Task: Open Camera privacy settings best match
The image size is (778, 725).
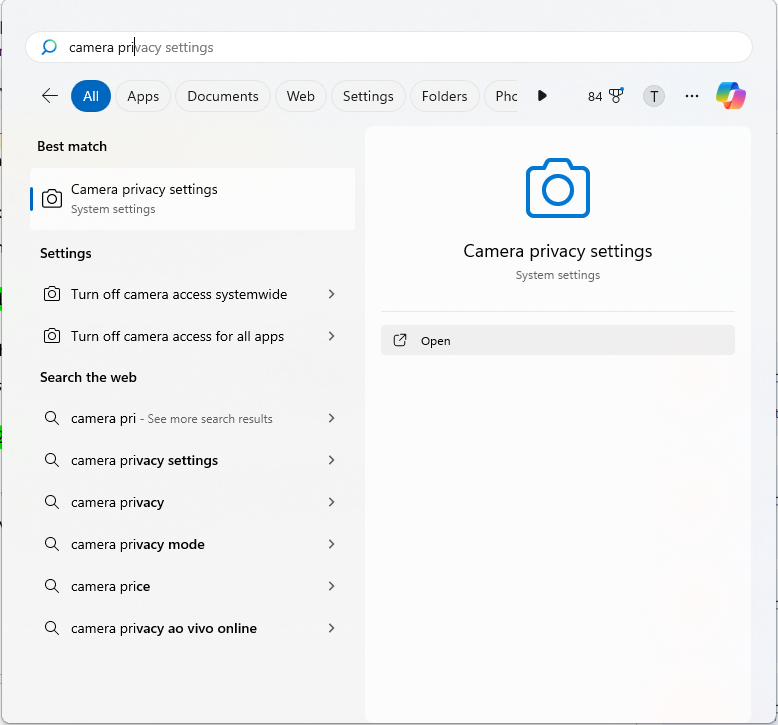Action: (192, 198)
